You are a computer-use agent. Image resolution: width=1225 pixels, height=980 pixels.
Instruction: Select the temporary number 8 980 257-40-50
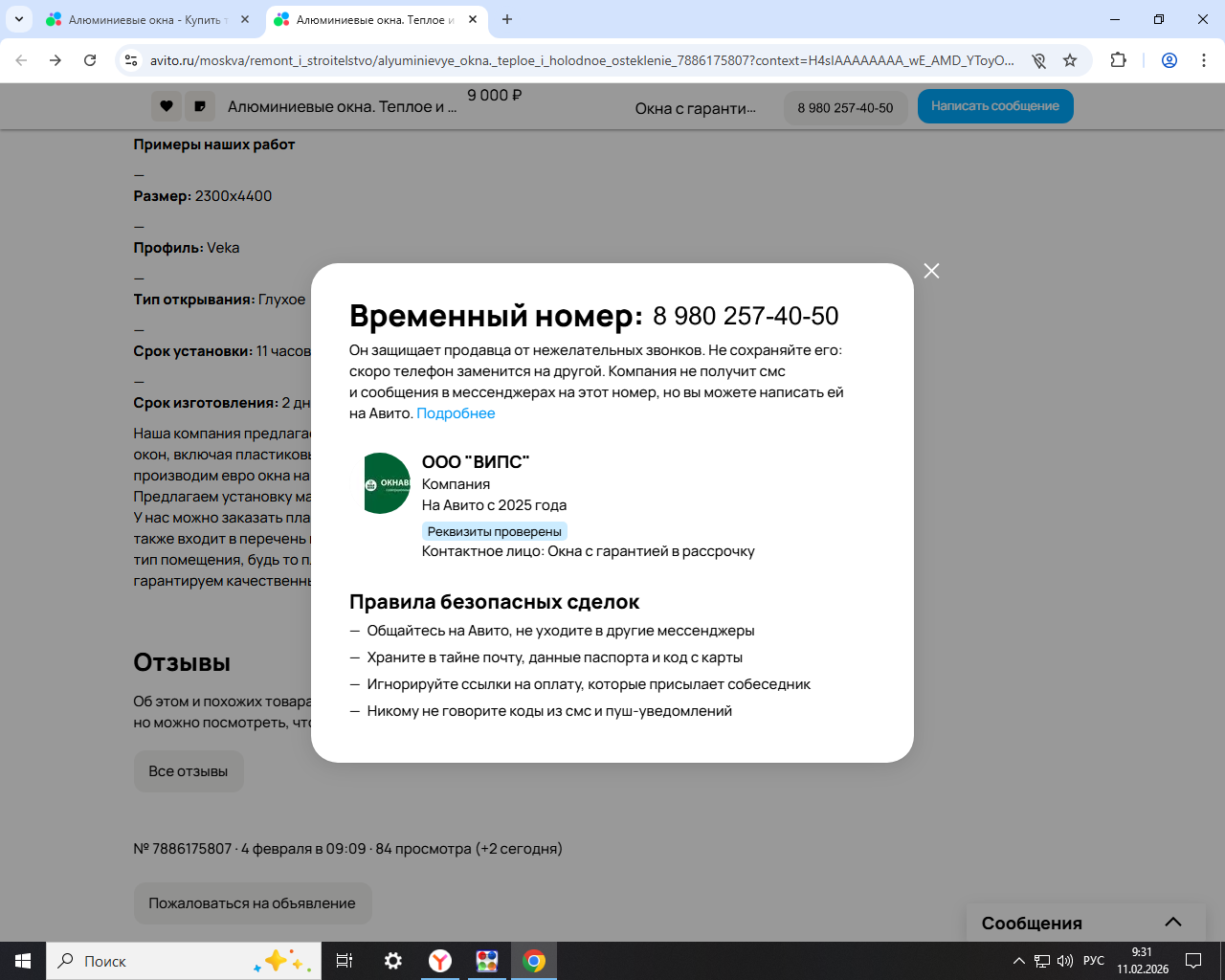746,316
